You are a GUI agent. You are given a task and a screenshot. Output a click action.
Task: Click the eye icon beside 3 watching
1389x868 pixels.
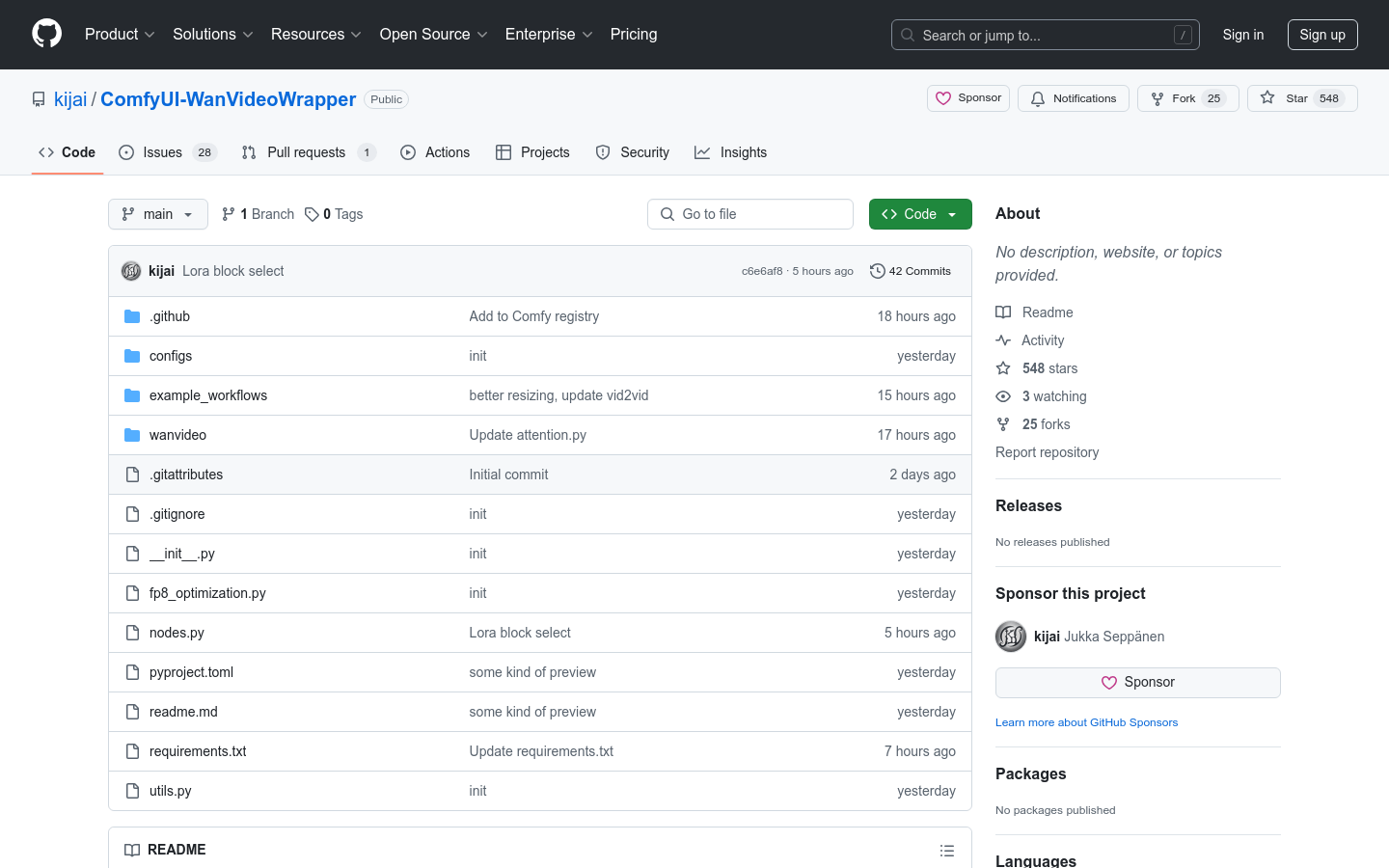tap(1003, 396)
